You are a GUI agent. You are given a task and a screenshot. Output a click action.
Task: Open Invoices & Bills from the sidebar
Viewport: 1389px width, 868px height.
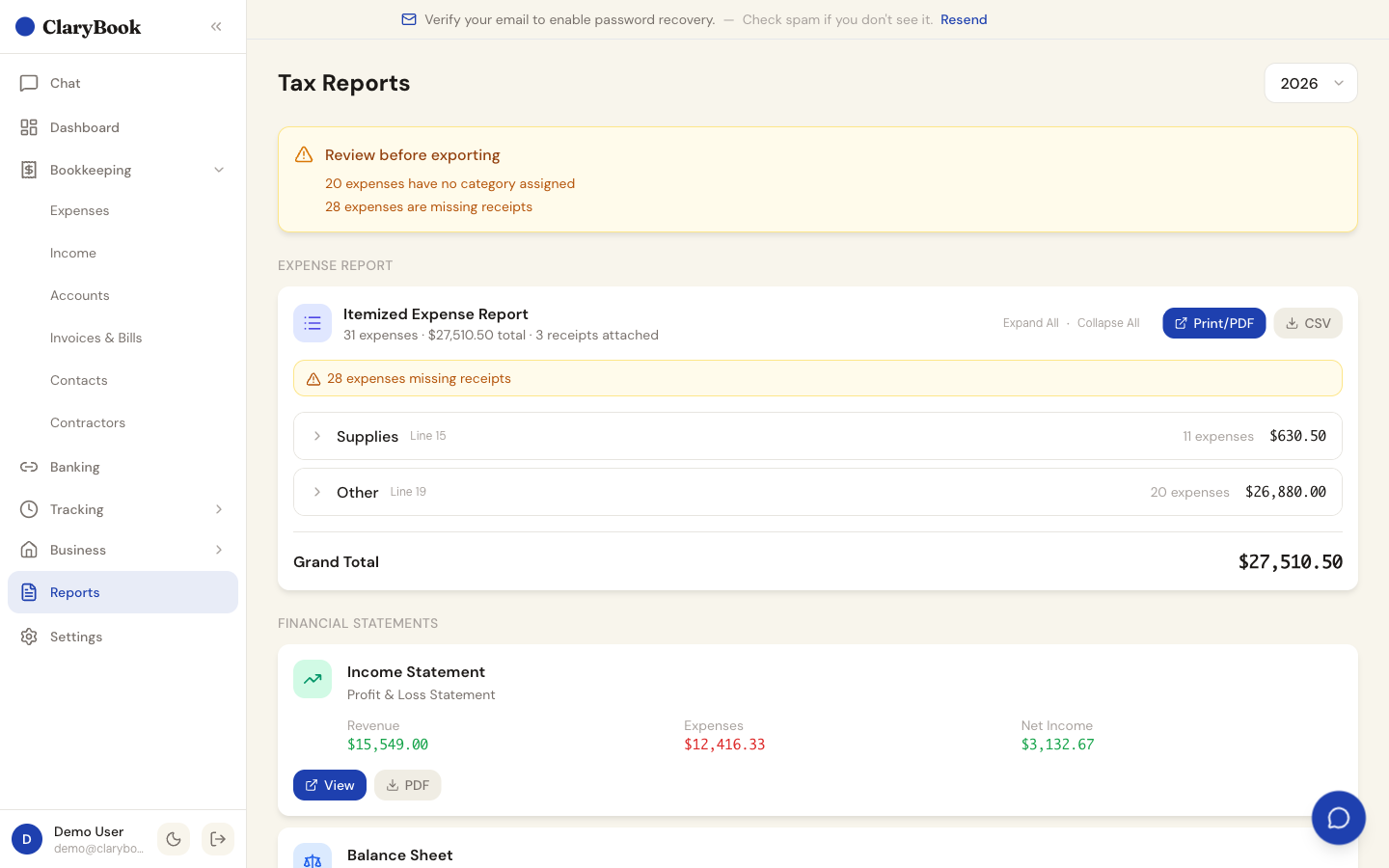click(96, 338)
